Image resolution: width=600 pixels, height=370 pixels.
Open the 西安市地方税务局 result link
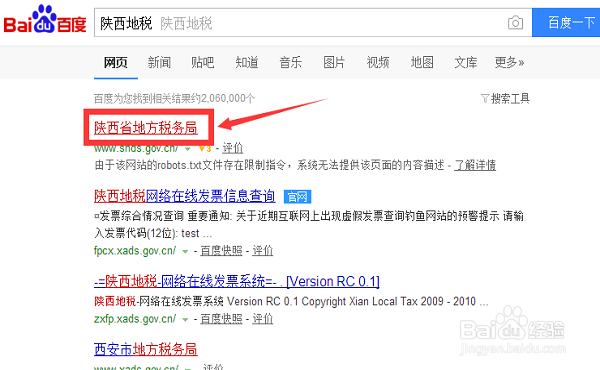point(146,349)
